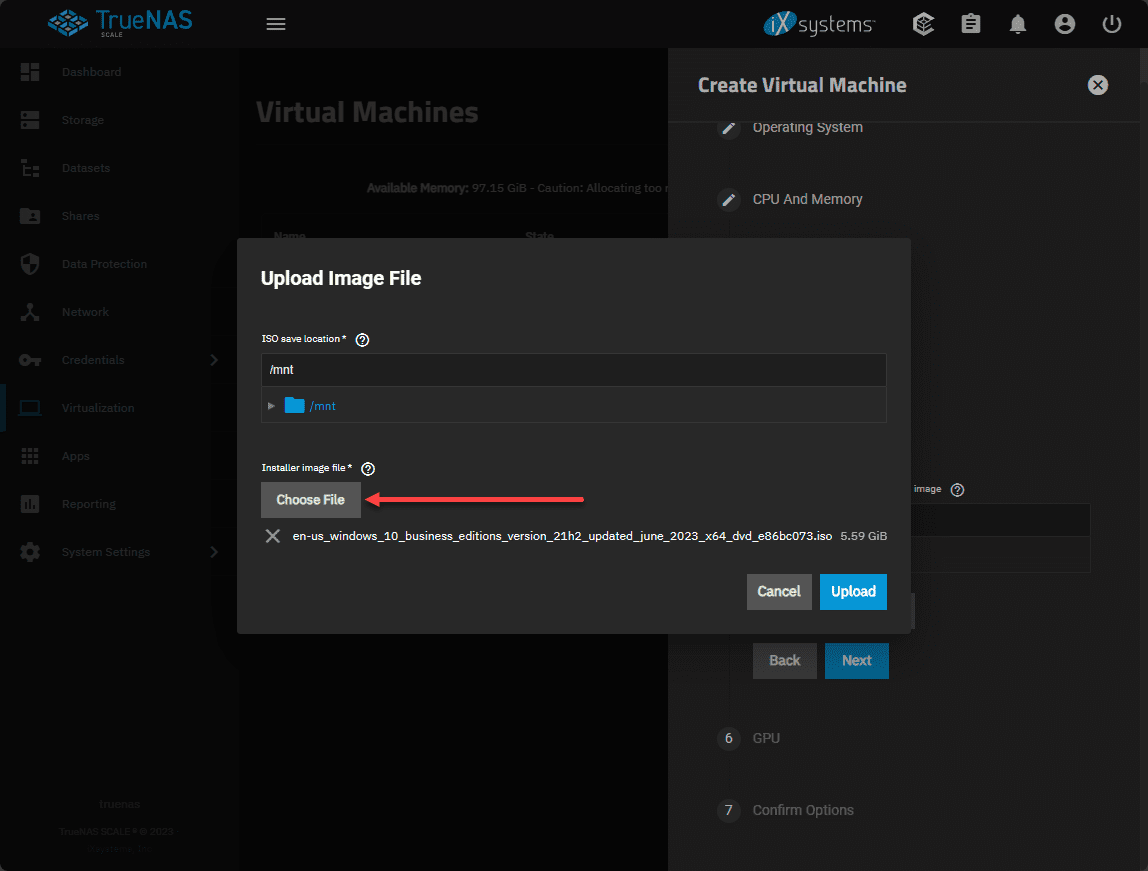The height and width of the screenshot is (871, 1148).
Task: Click the blue Upload button
Action: [853, 591]
